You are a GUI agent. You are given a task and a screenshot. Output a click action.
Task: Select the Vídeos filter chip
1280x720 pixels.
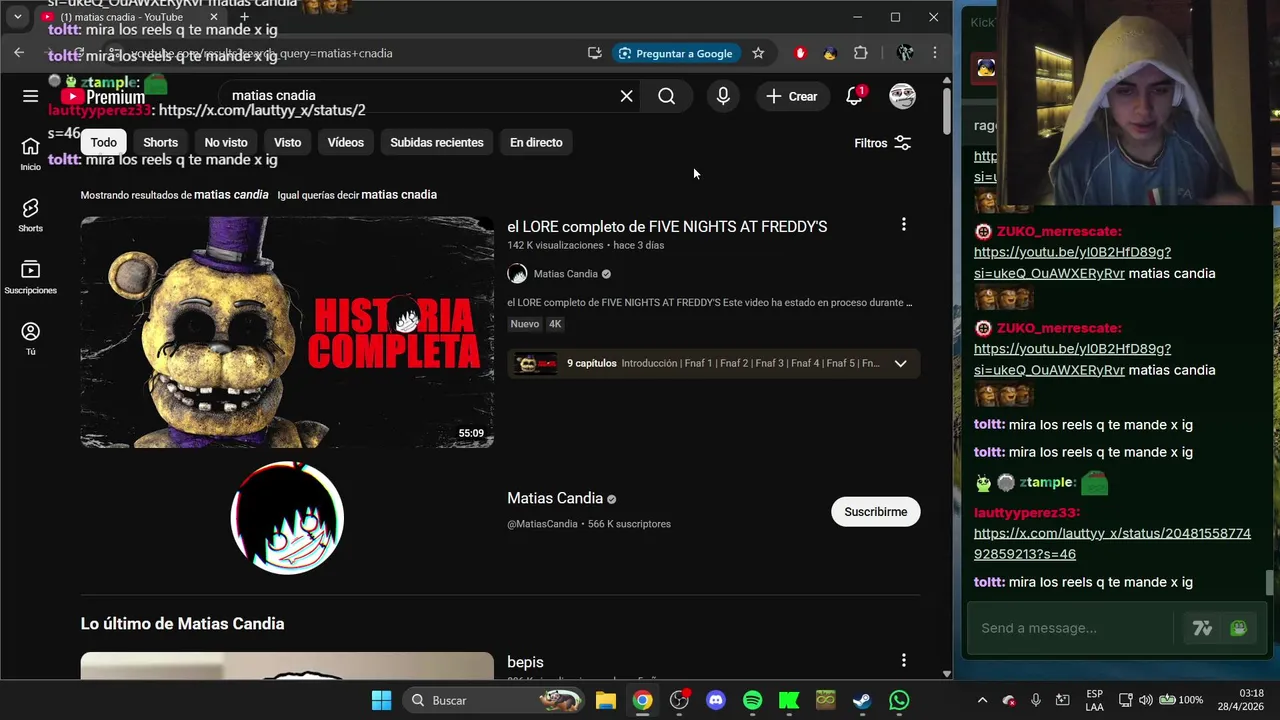pos(346,142)
